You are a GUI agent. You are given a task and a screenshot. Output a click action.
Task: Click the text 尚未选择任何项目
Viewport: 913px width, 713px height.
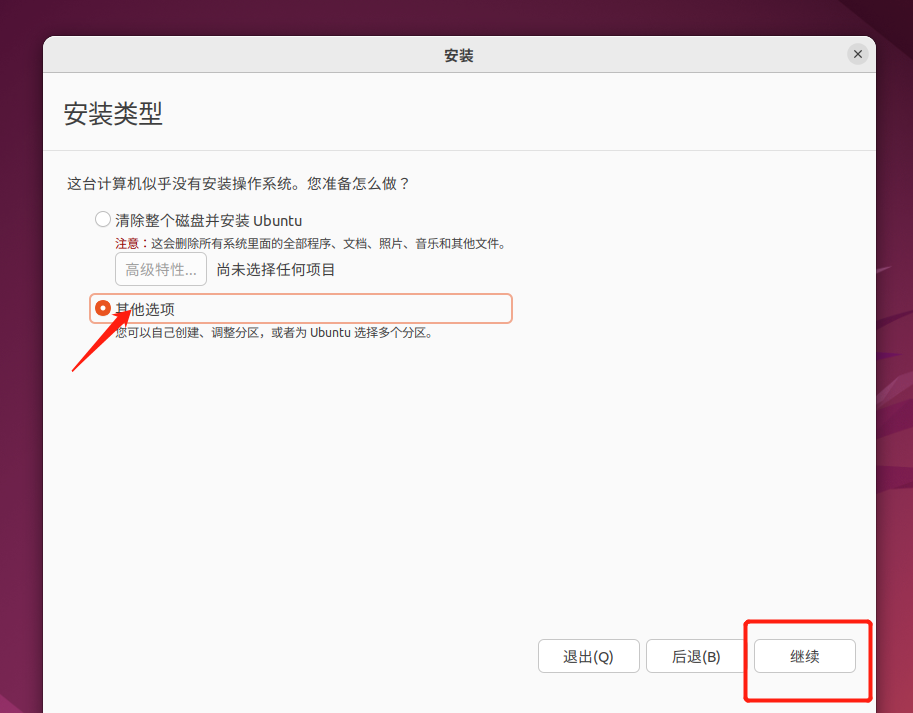[276, 269]
